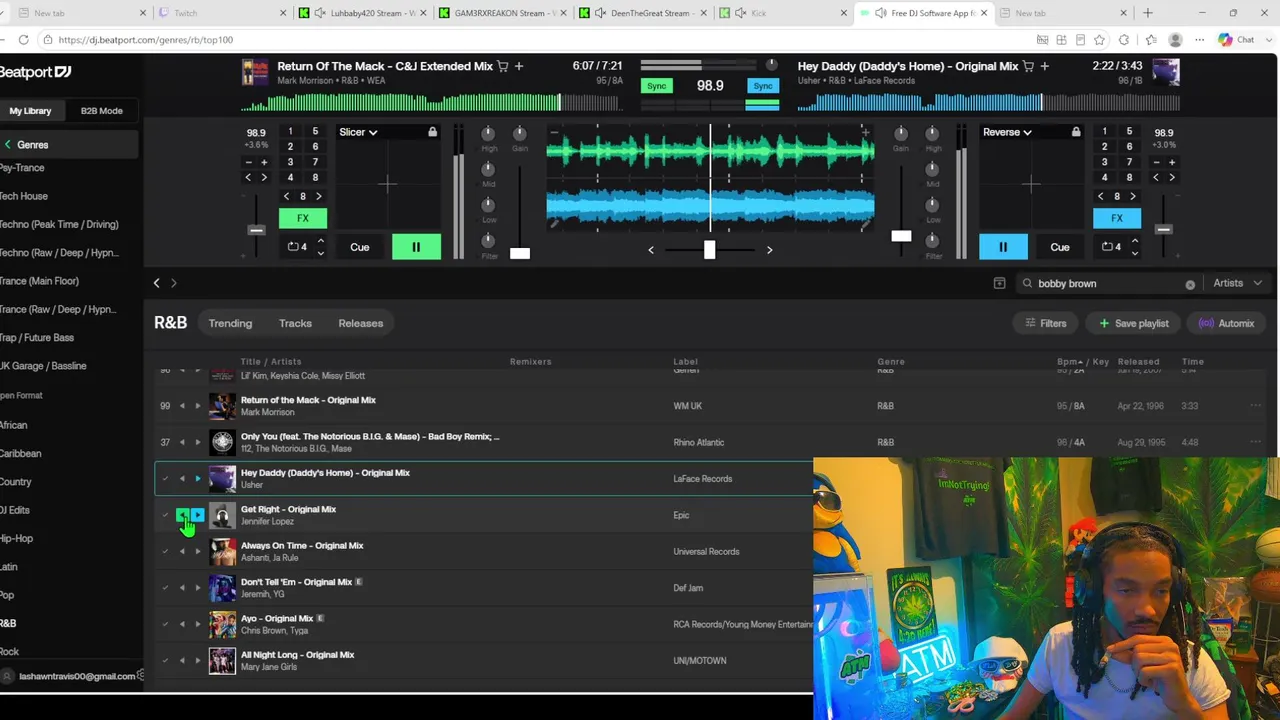Open the Filters panel
The width and height of the screenshot is (1280, 720).
coord(1046,323)
